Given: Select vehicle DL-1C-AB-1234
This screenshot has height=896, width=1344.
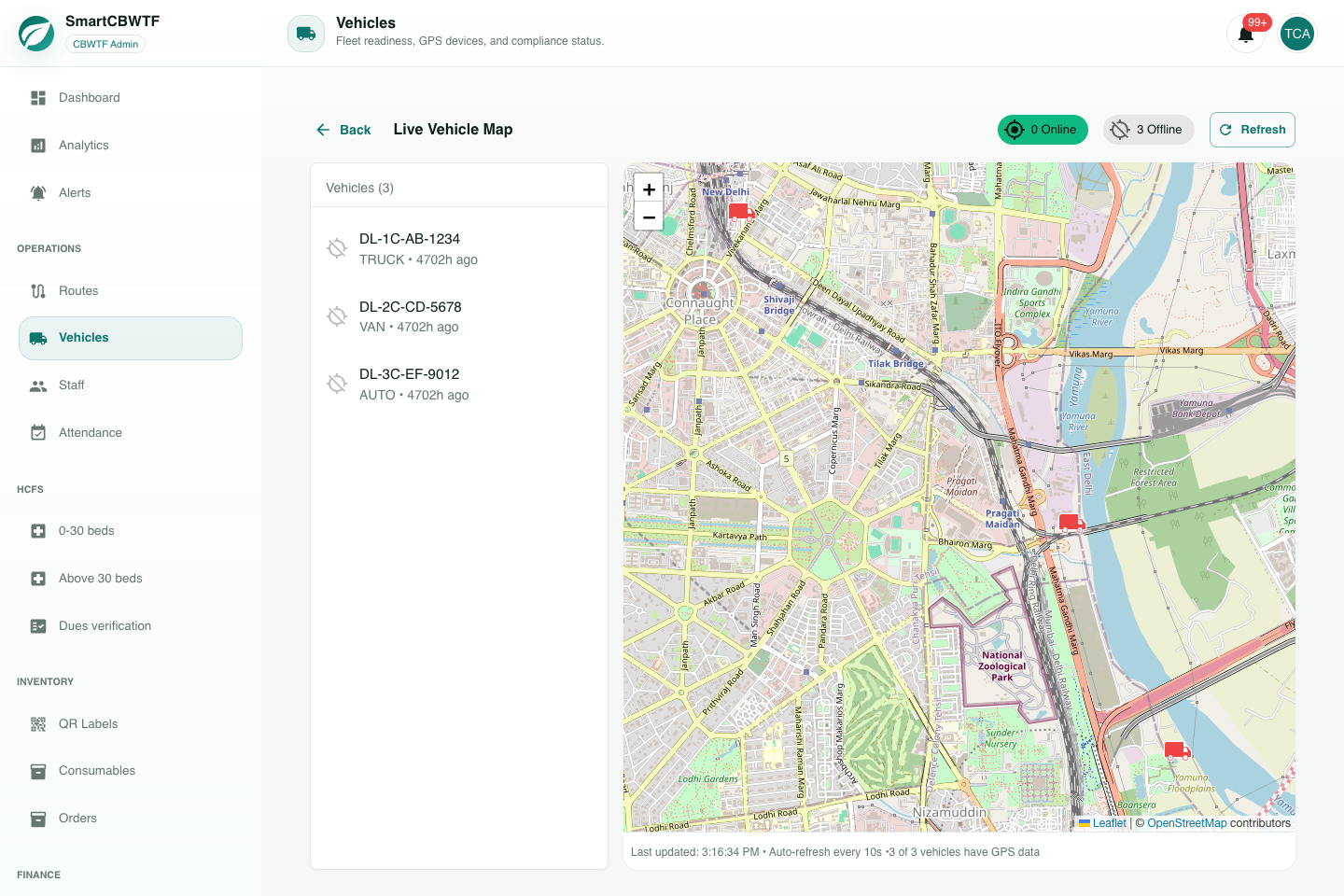Looking at the screenshot, I should [x=459, y=249].
